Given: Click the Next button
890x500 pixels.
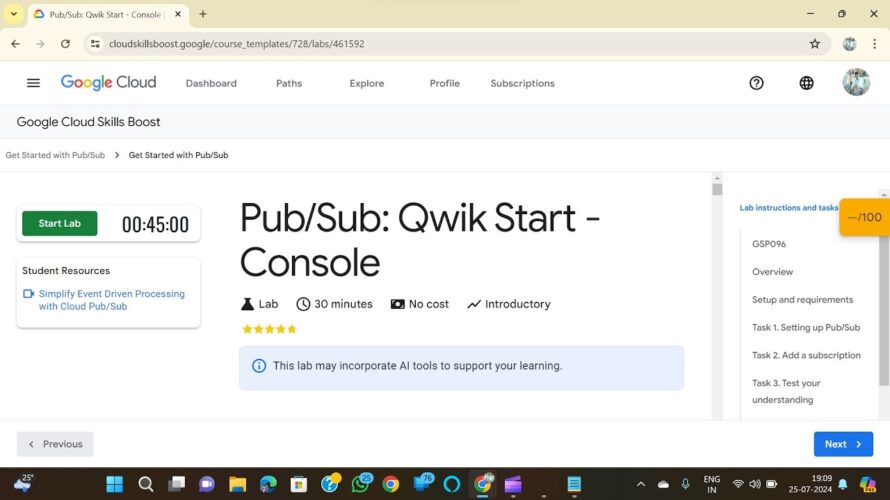Looking at the screenshot, I should [x=843, y=444].
